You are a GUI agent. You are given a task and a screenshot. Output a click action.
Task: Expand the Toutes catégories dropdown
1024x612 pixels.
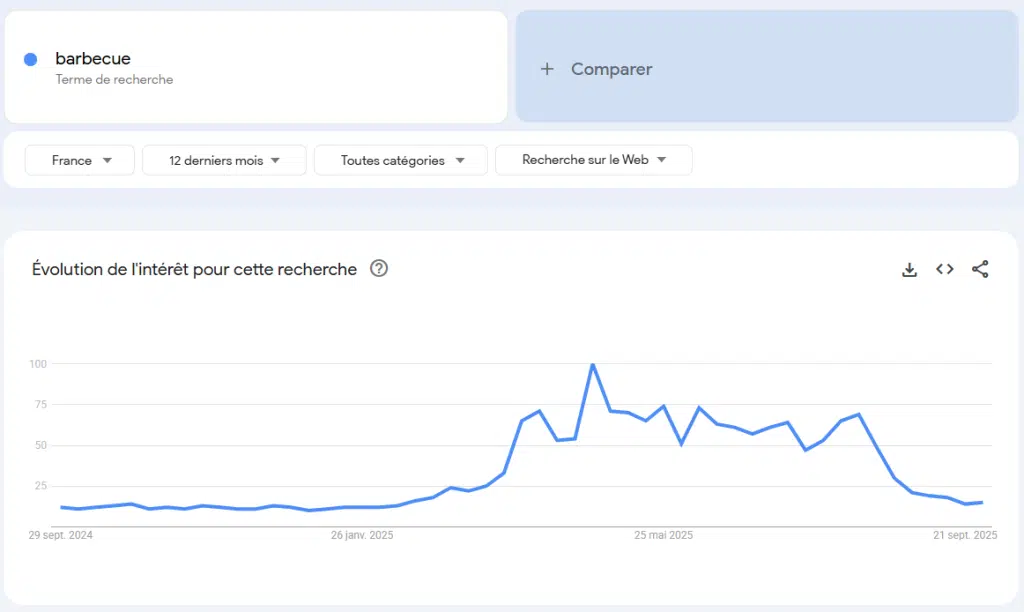click(x=401, y=160)
